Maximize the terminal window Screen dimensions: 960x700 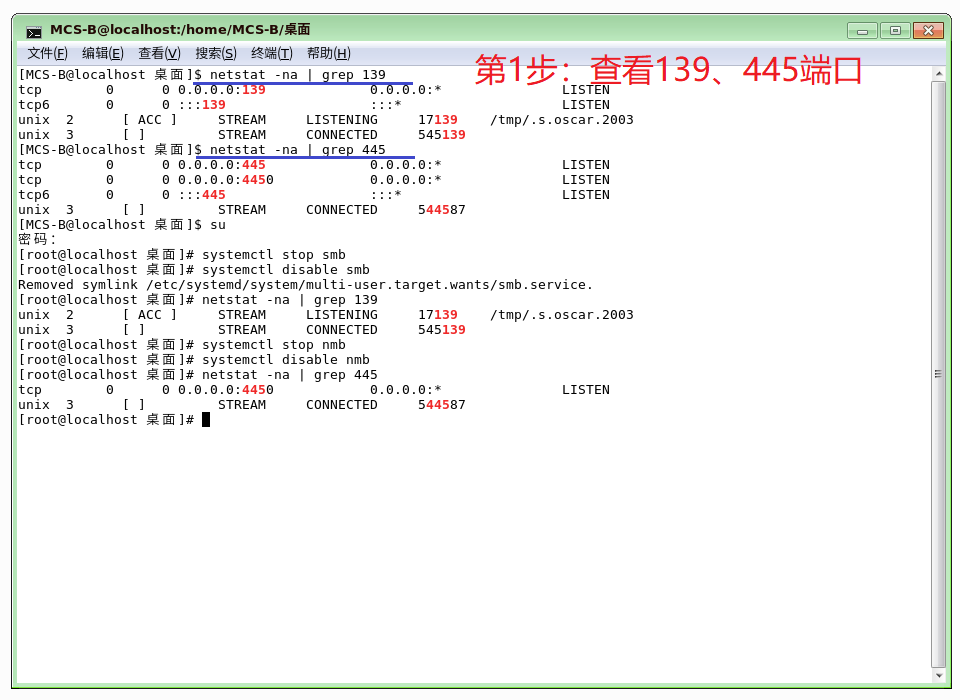pyautogui.click(x=895, y=30)
